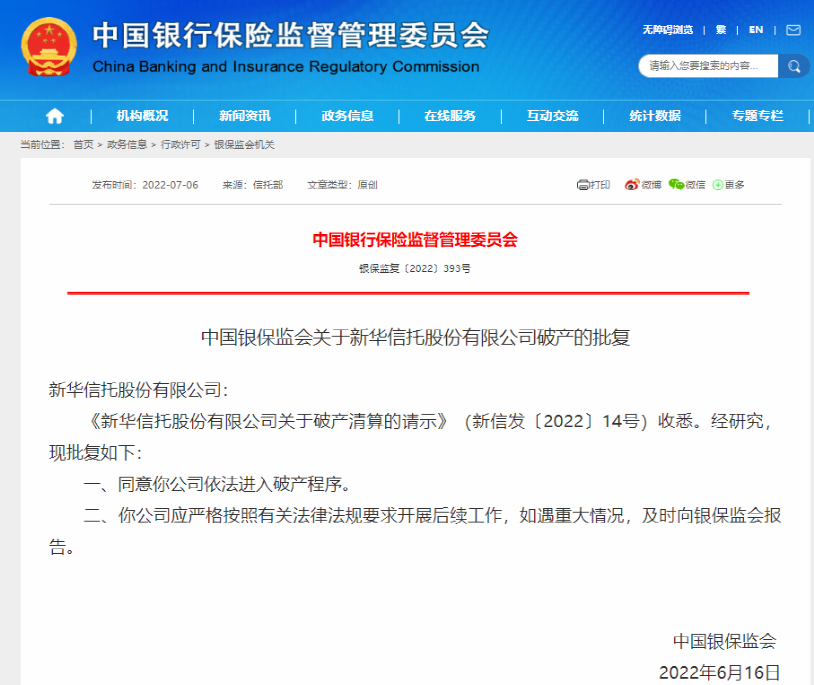Click the printer icon for 打印
The image size is (814, 685).
pos(582,185)
